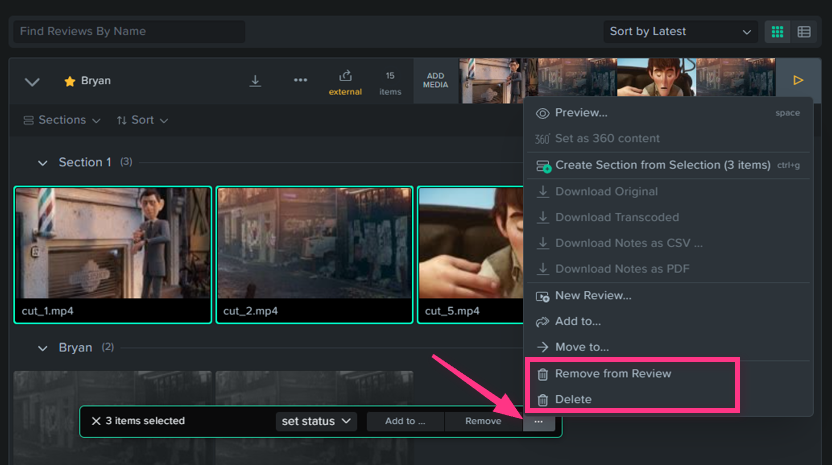Click the cut_2.mp4 file name label
832x465 pixels.
point(250,311)
